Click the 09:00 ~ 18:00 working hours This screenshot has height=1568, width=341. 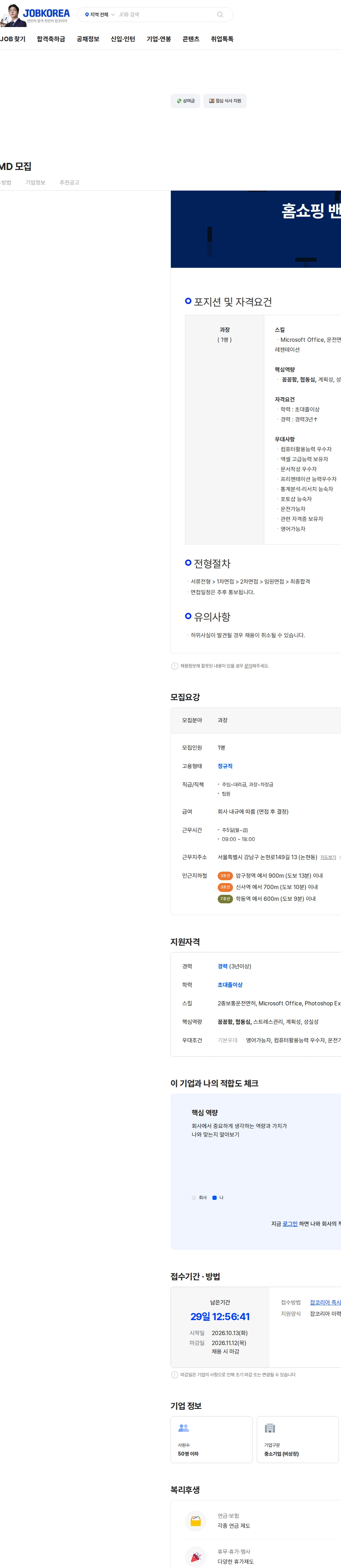pos(238,839)
